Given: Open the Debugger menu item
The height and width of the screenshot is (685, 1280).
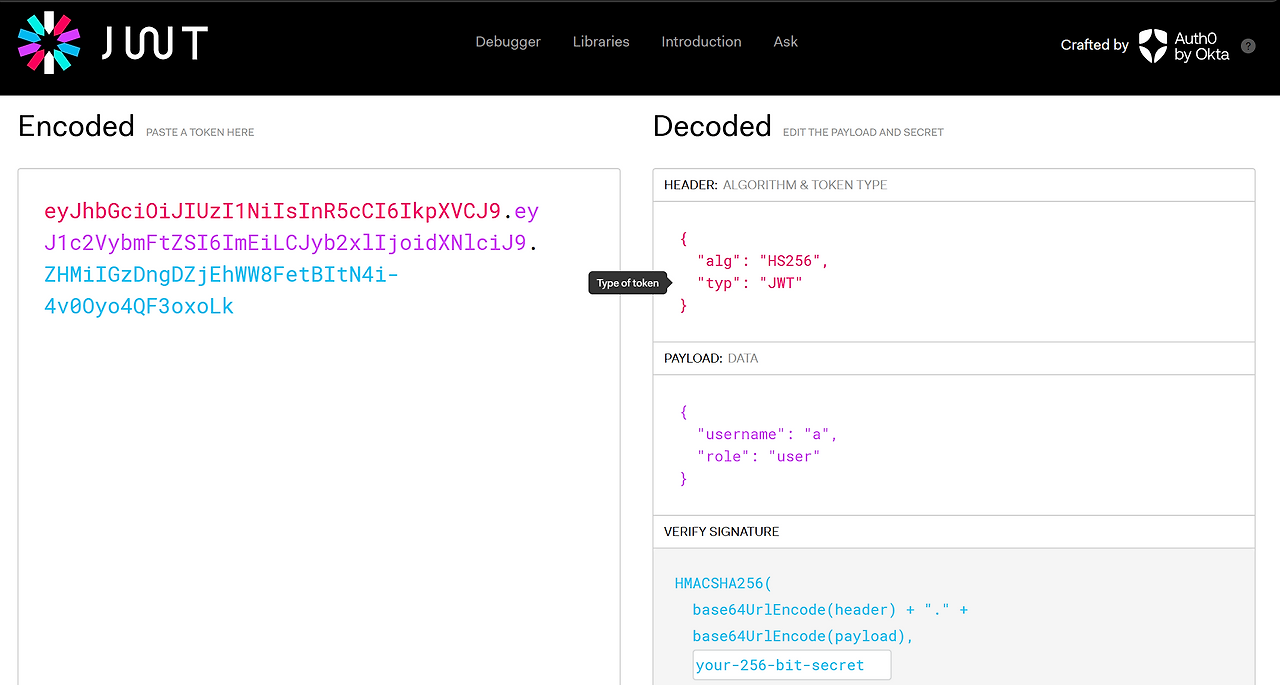Looking at the screenshot, I should 508,42.
